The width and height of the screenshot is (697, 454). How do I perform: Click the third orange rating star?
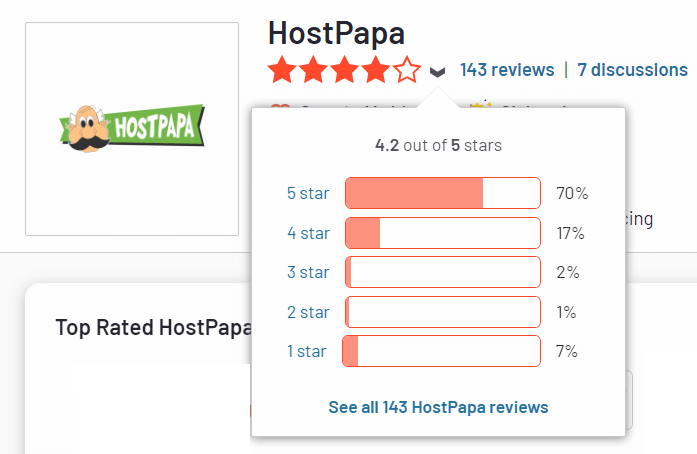coord(345,70)
